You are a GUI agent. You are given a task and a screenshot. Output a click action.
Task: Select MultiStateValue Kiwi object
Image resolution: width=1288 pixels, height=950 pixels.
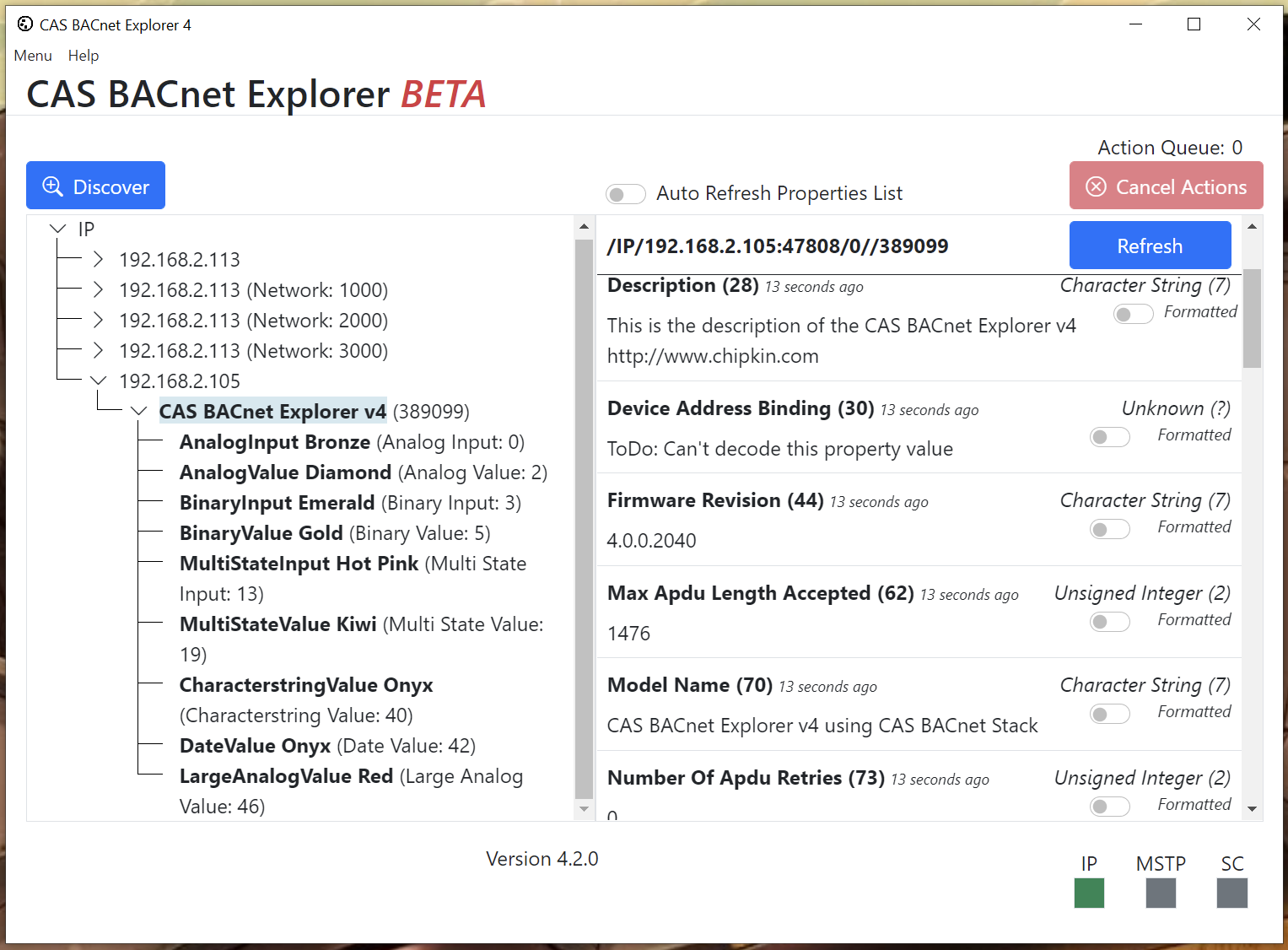coord(361,640)
